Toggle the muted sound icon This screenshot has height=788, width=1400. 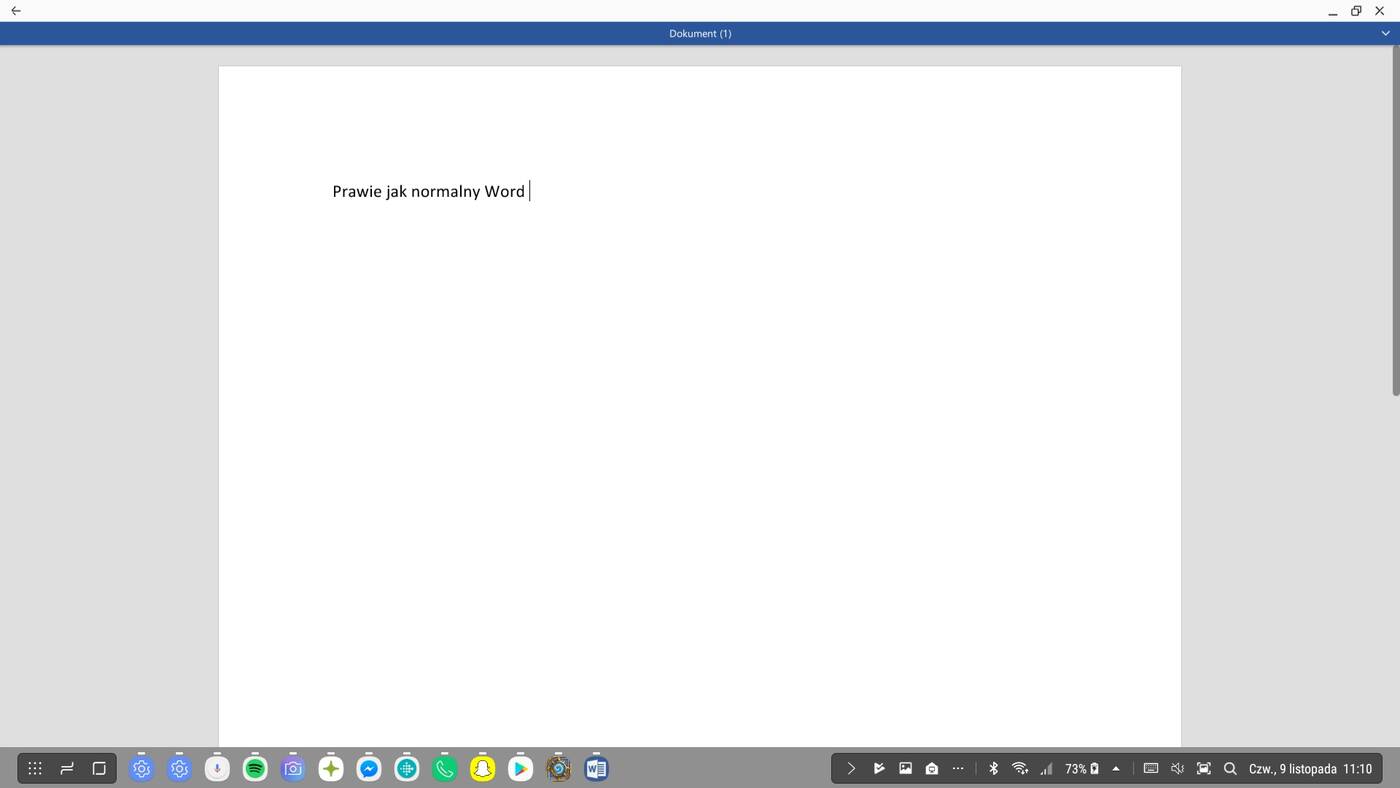(1177, 769)
